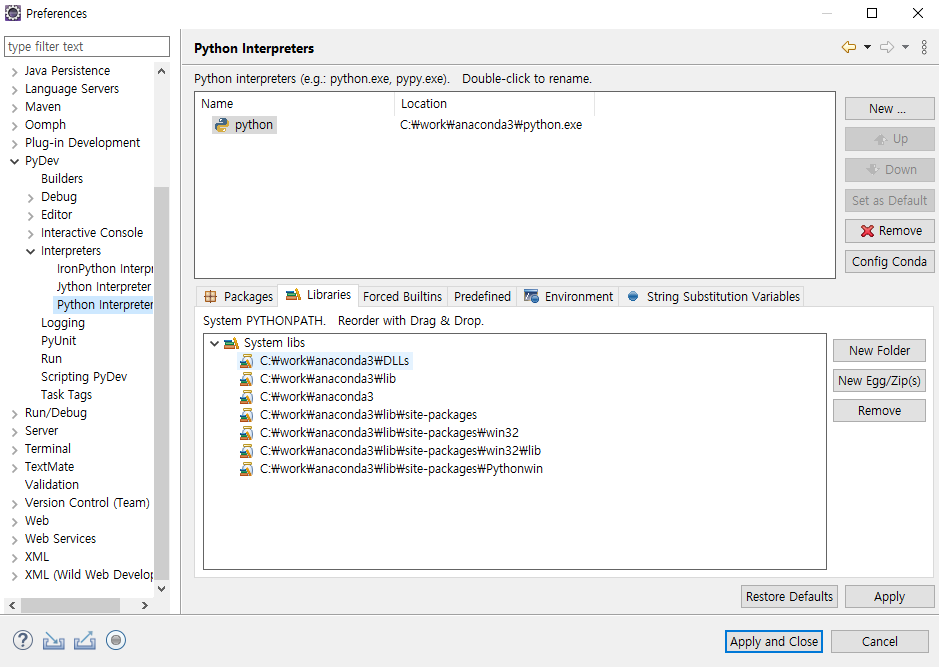Click the forward navigation arrow icon

(887, 47)
